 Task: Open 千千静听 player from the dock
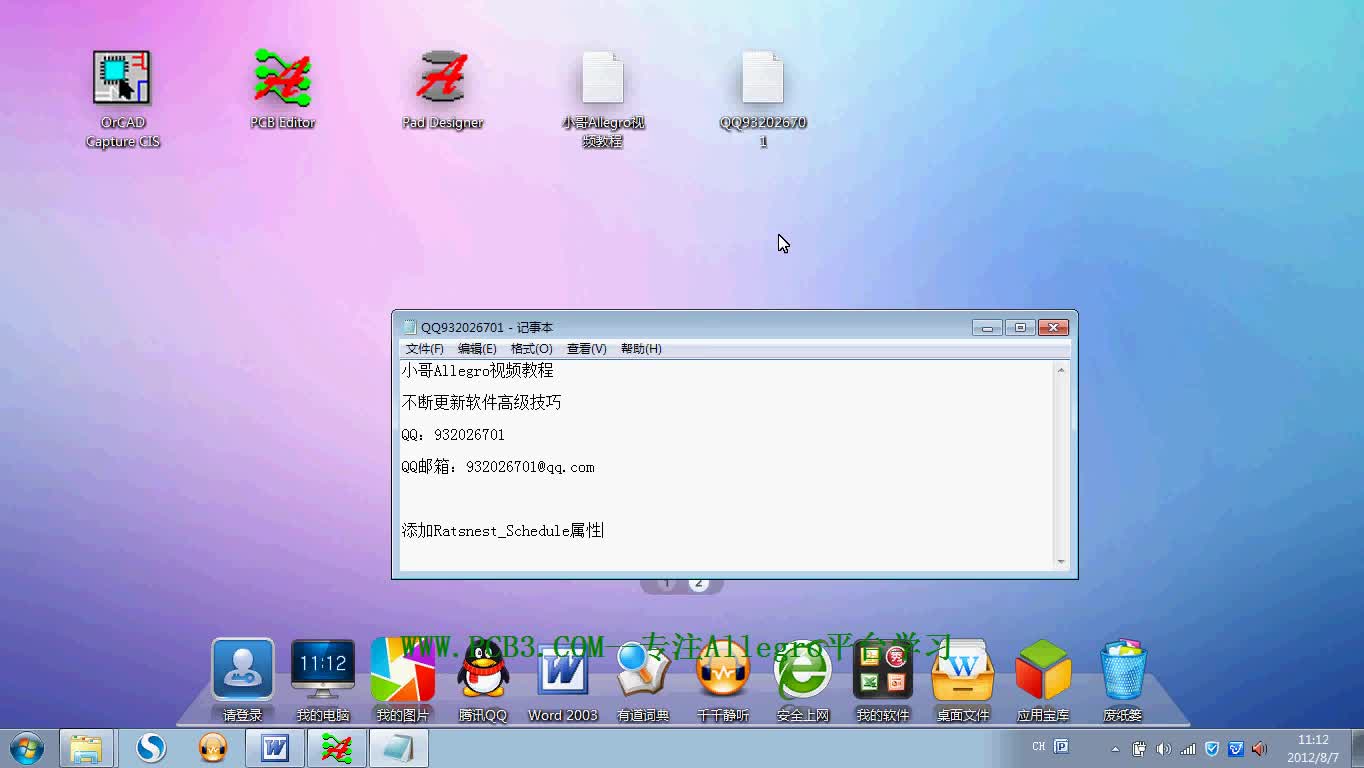[723, 680]
